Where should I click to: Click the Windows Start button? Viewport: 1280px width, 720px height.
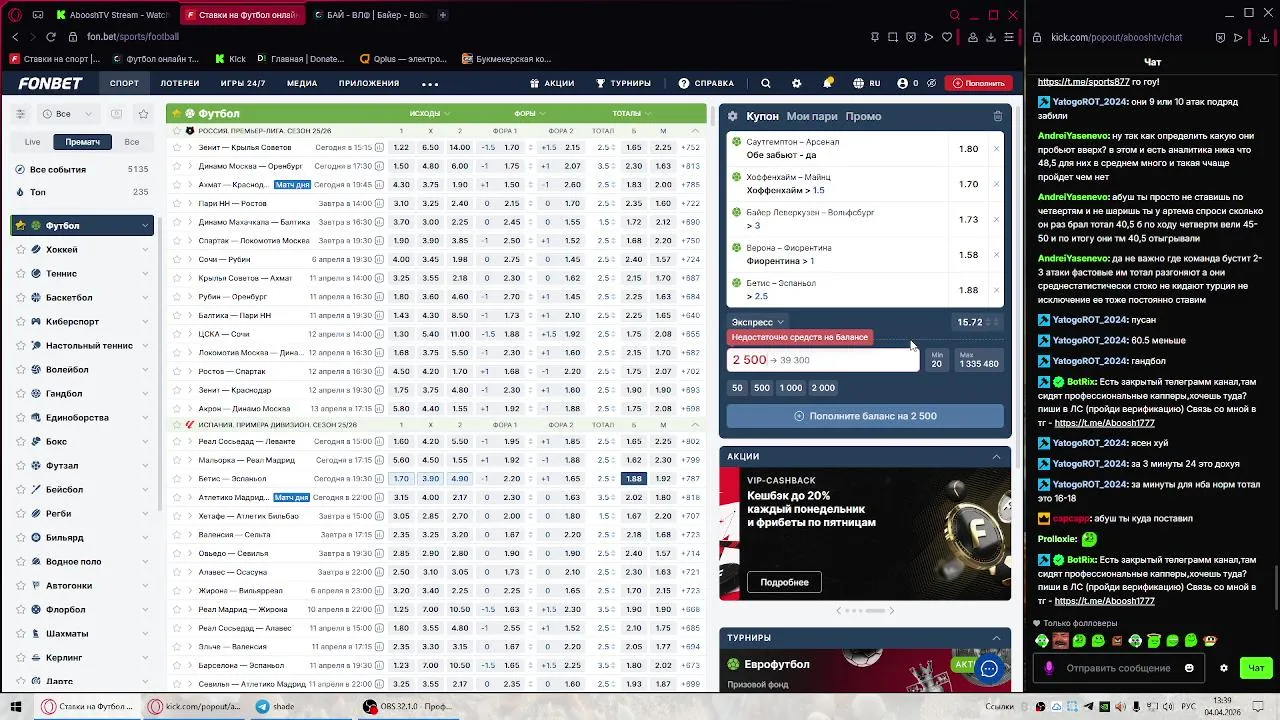point(16,706)
